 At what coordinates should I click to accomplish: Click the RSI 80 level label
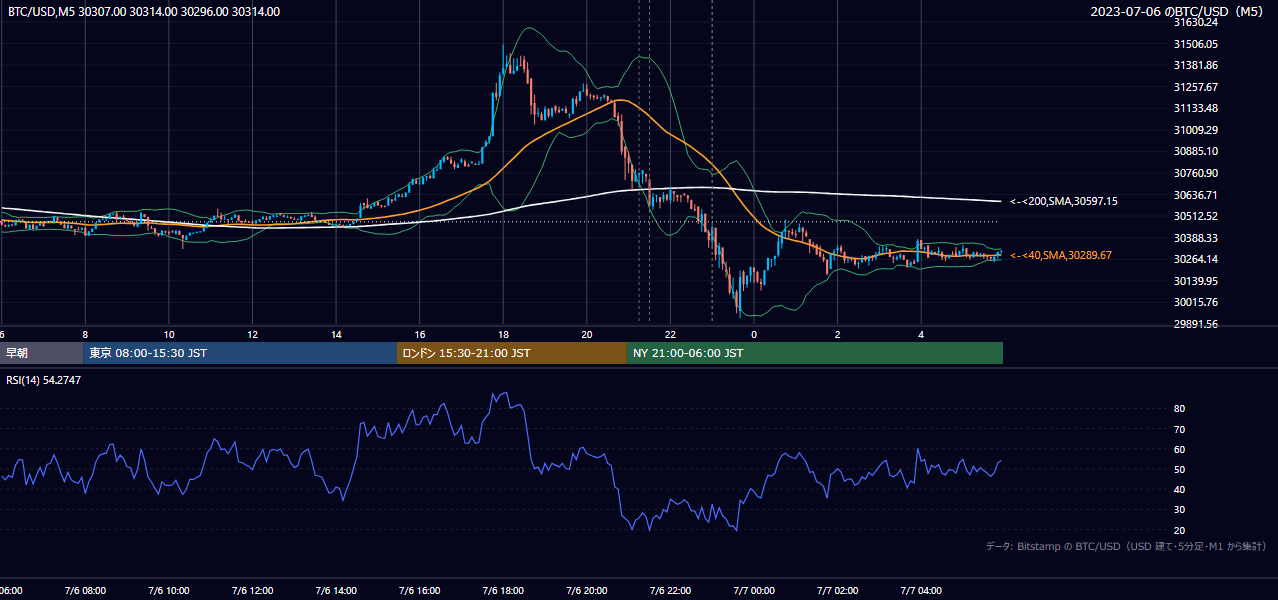click(x=1179, y=409)
